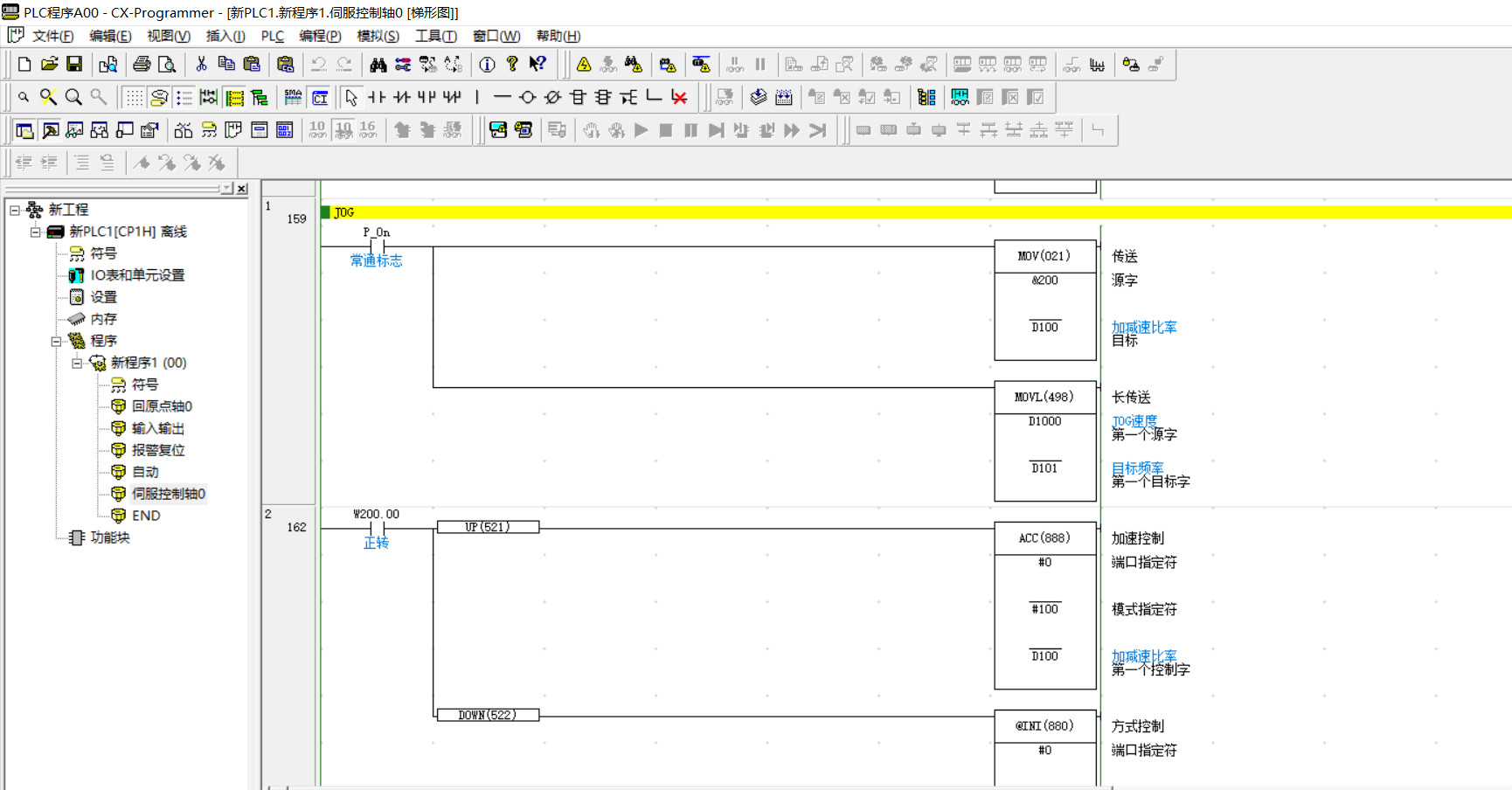Click the MOV(021) instruction block
Image resolution: width=1512 pixels, height=790 pixels.
pos(1044,256)
